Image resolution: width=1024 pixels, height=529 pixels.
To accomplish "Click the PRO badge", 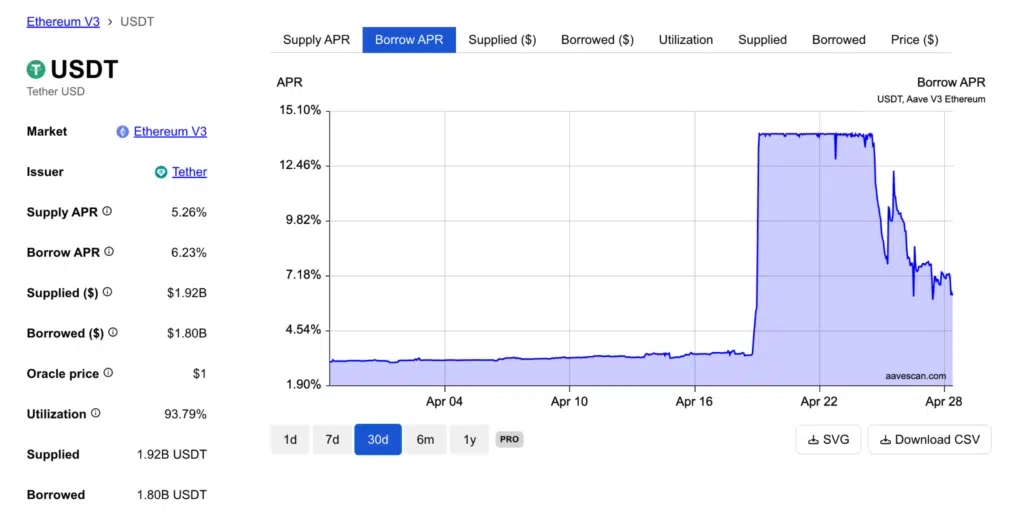I will (x=509, y=440).
